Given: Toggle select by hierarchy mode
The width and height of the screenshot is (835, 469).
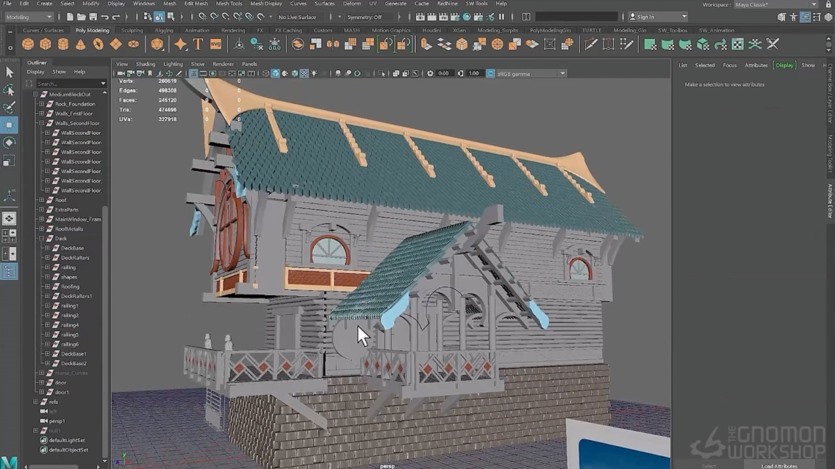Looking at the screenshot, I should 148,17.
